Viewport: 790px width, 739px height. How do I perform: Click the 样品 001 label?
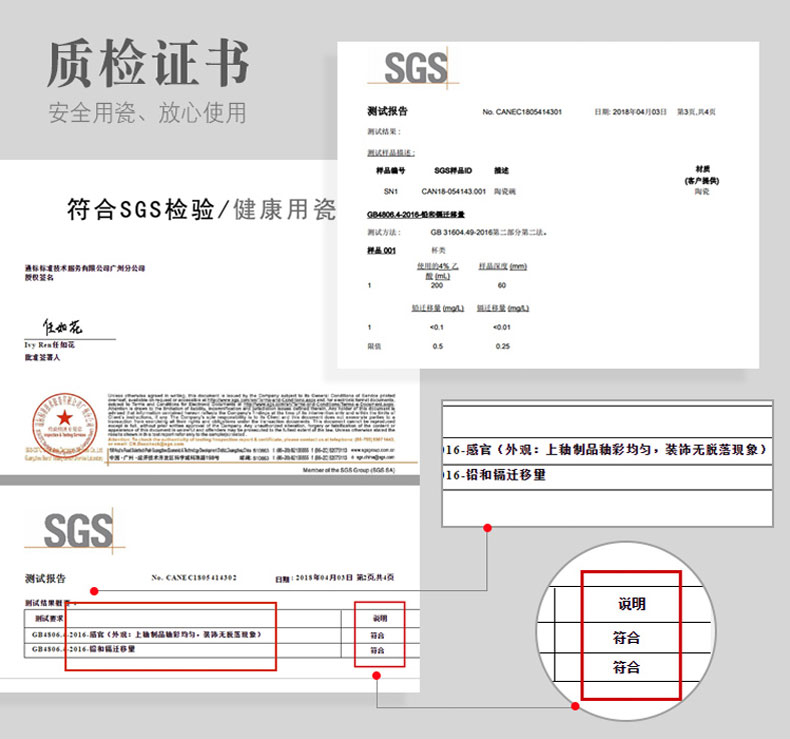point(381,250)
